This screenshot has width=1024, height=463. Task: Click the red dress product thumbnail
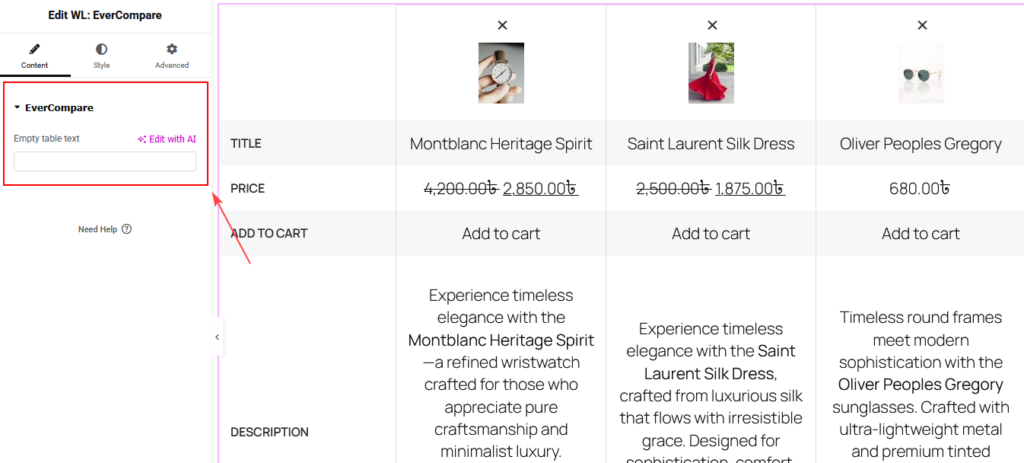tap(711, 73)
